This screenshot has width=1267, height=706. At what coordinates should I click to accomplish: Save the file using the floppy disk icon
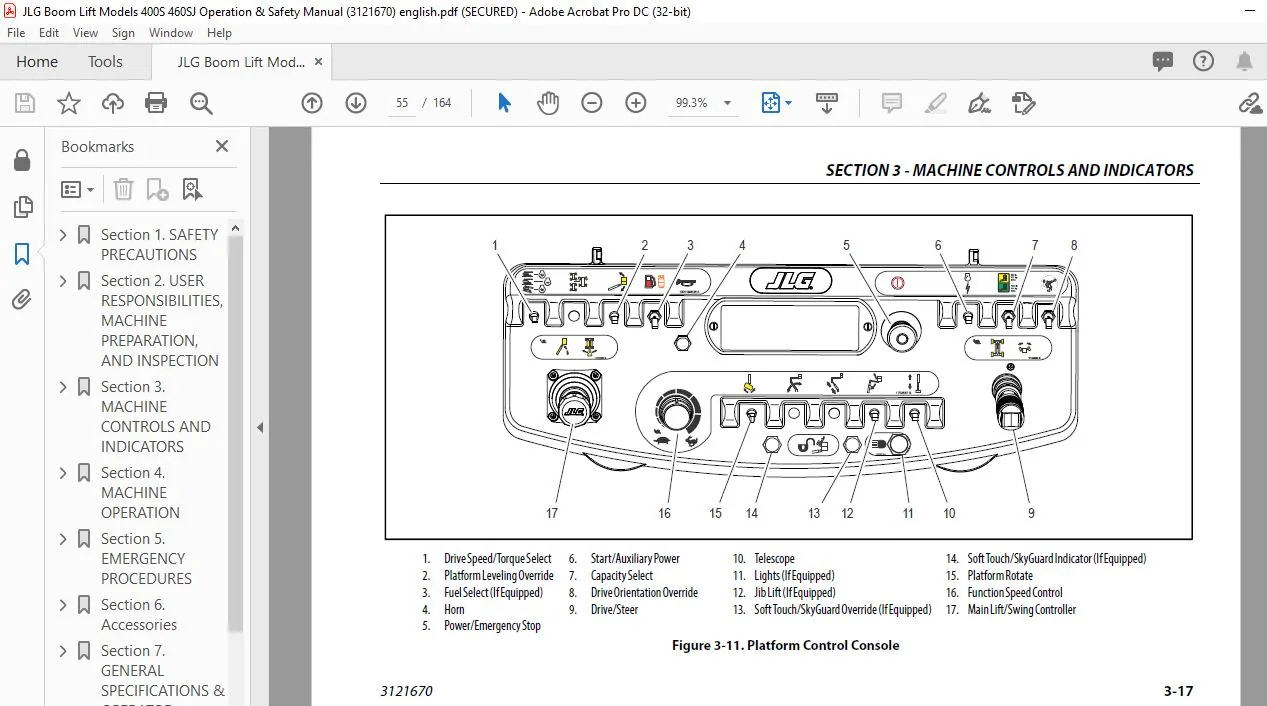click(x=25, y=103)
